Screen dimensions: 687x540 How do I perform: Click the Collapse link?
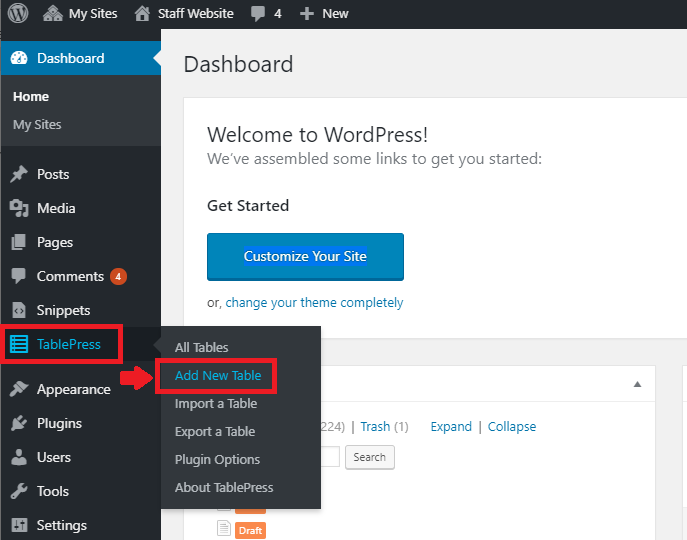pos(512,427)
